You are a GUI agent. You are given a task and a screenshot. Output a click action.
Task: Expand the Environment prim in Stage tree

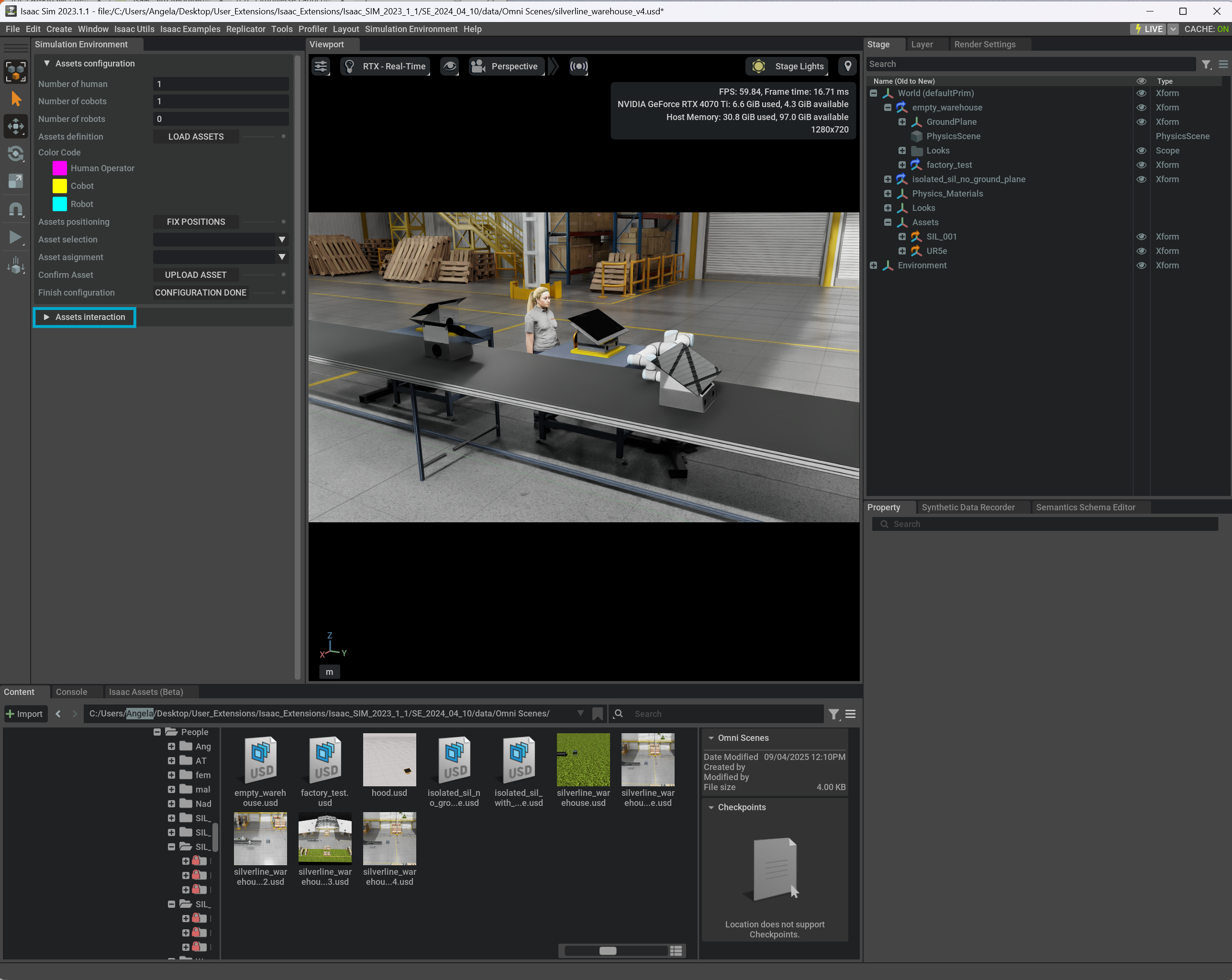pyautogui.click(x=873, y=265)
